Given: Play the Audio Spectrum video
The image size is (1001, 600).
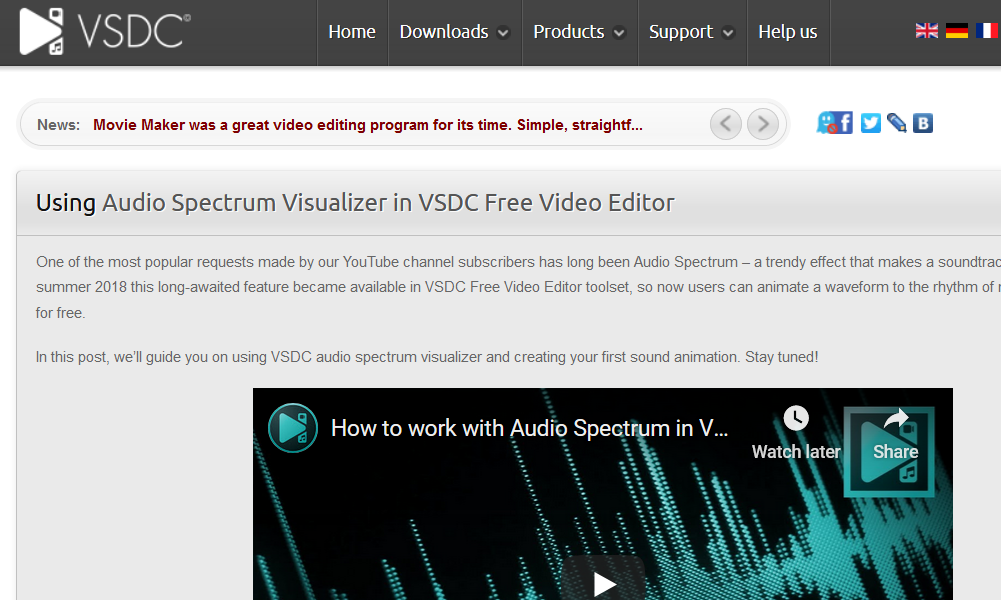Looking at the screenshot, I should click(603, 583).
